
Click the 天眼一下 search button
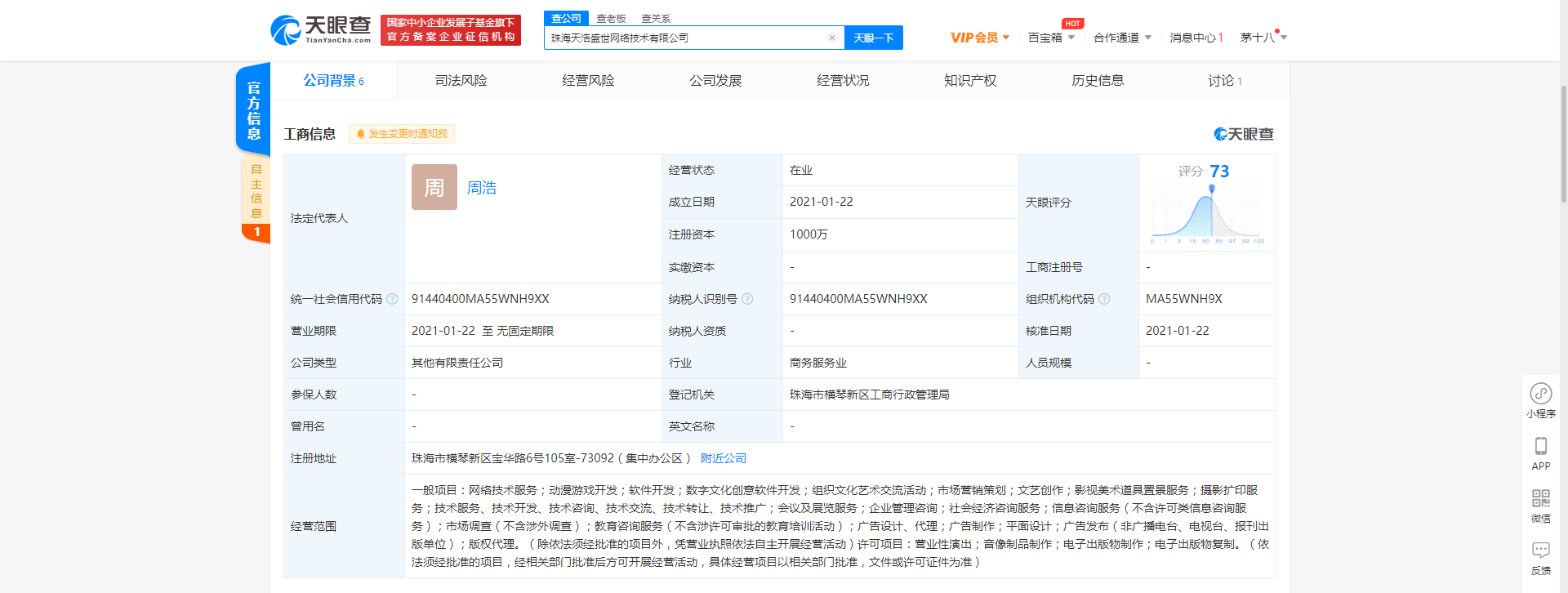pyautogui.click(x=873, y=38)
